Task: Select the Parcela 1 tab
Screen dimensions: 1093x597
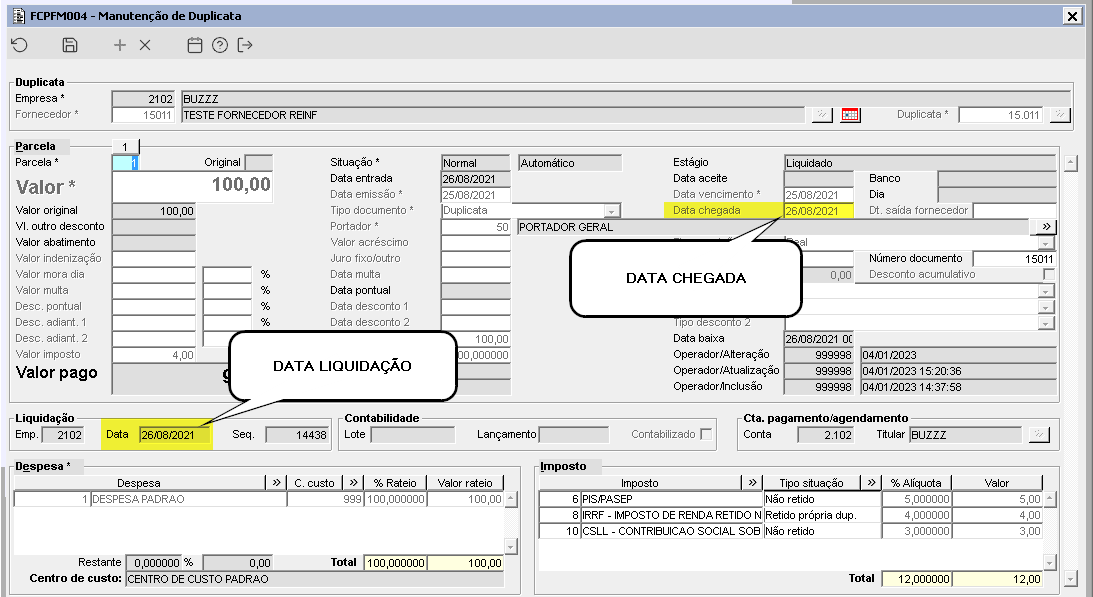Action: click(x=125, y=146)
